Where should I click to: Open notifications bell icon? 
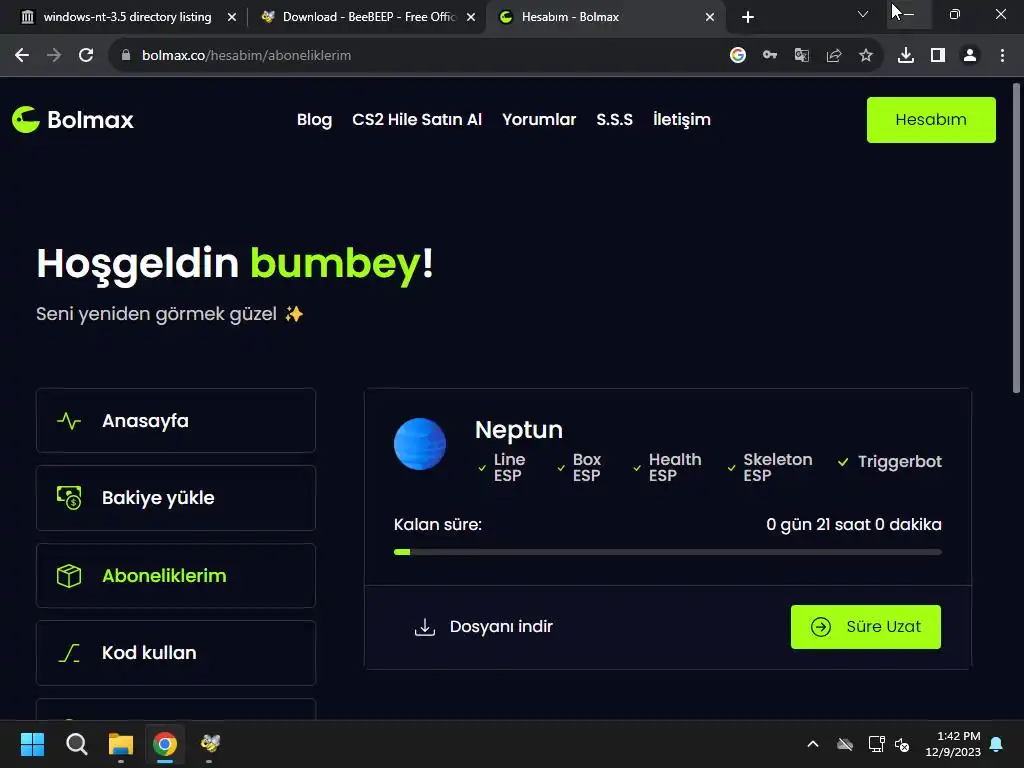pyautogui.click(x=997, y=744)
